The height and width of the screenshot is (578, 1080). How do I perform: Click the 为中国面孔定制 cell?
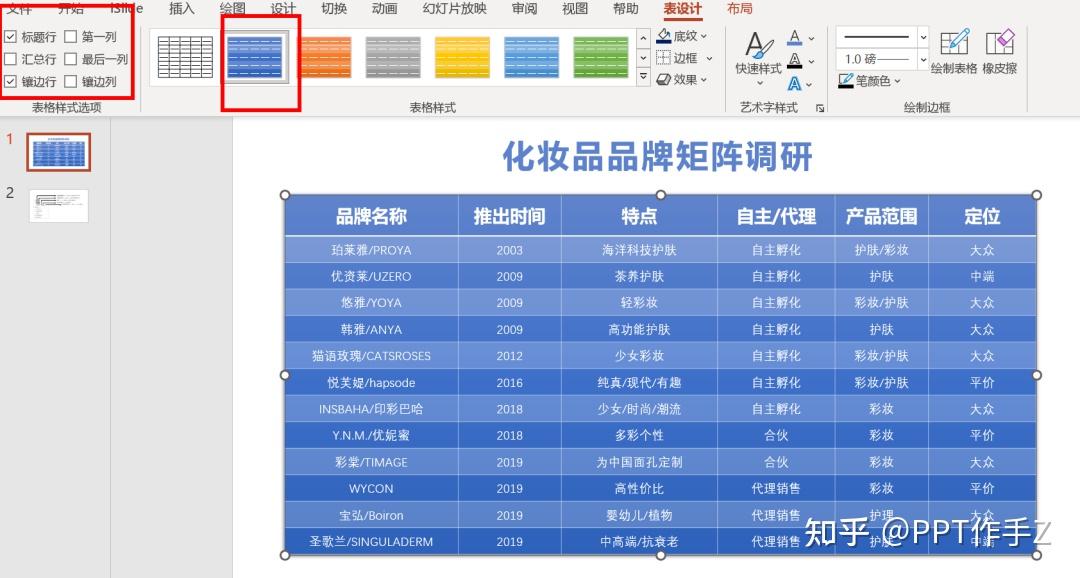tap(639, 462)
